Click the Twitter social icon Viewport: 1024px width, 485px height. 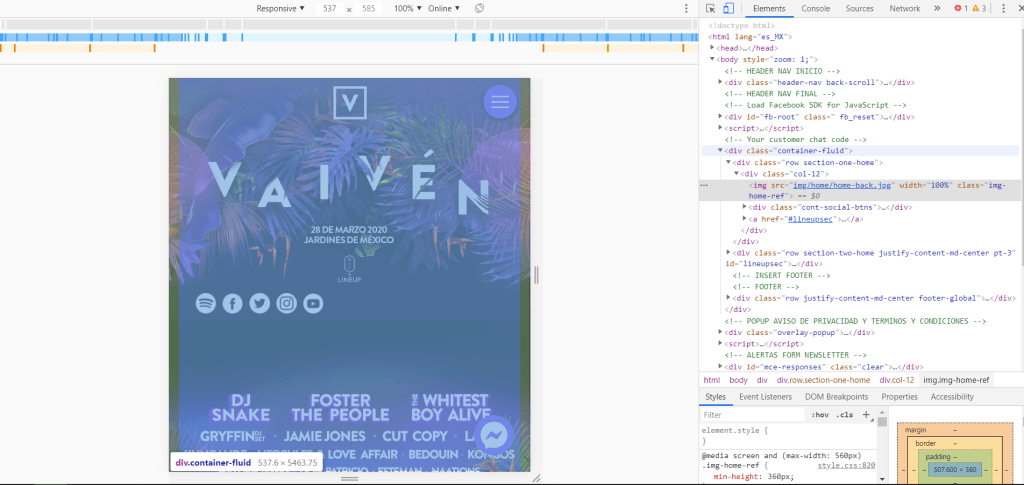(260, 303)
